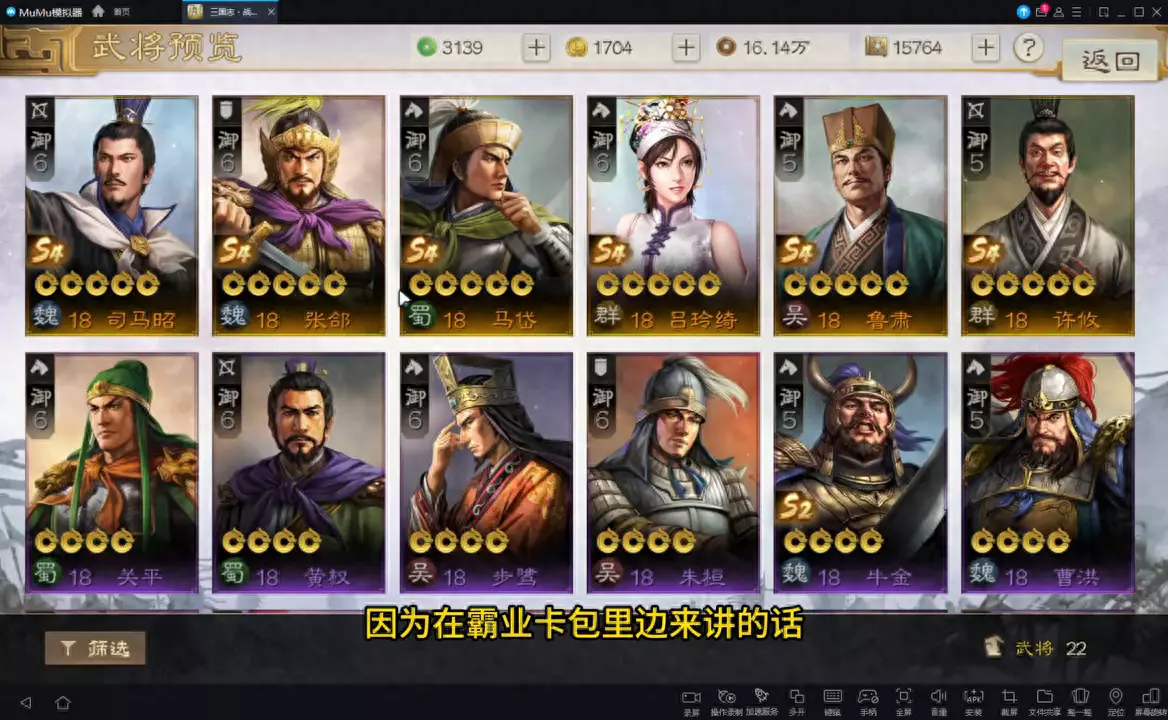The width and height of the screenshot is (1168, 720).
Task: Add resource with plus next to 15764
Action: 985,48
